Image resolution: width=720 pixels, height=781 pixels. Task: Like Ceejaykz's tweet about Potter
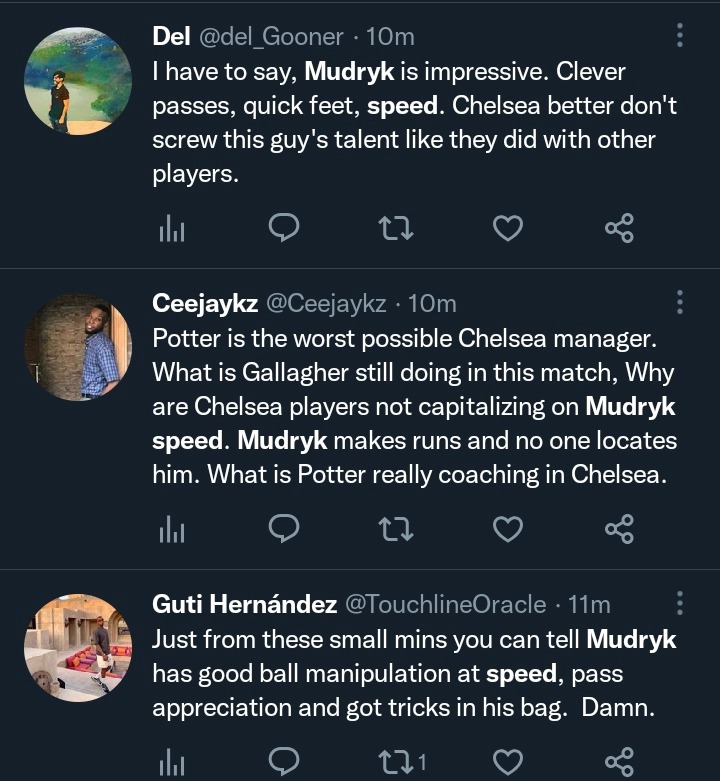[508, 528]
